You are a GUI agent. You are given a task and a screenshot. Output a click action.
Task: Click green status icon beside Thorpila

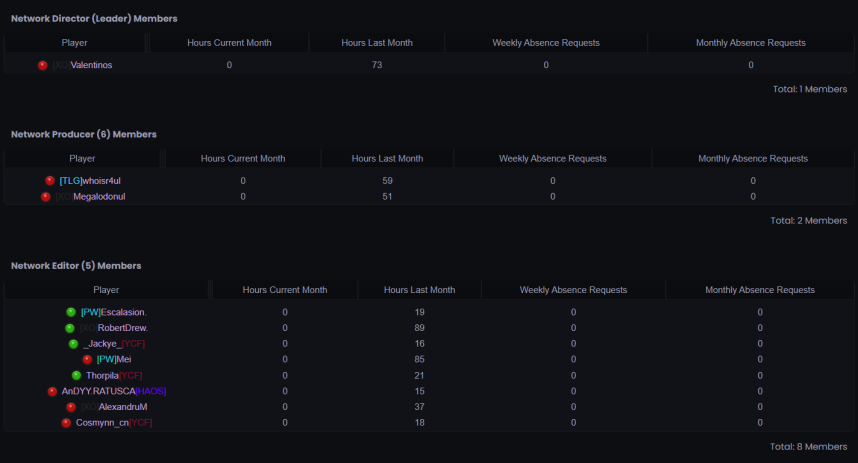[76, 375]
